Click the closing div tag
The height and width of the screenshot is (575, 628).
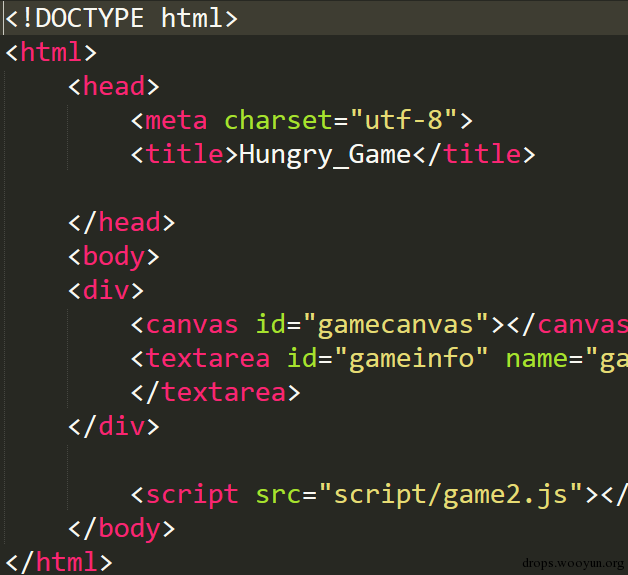114,427
